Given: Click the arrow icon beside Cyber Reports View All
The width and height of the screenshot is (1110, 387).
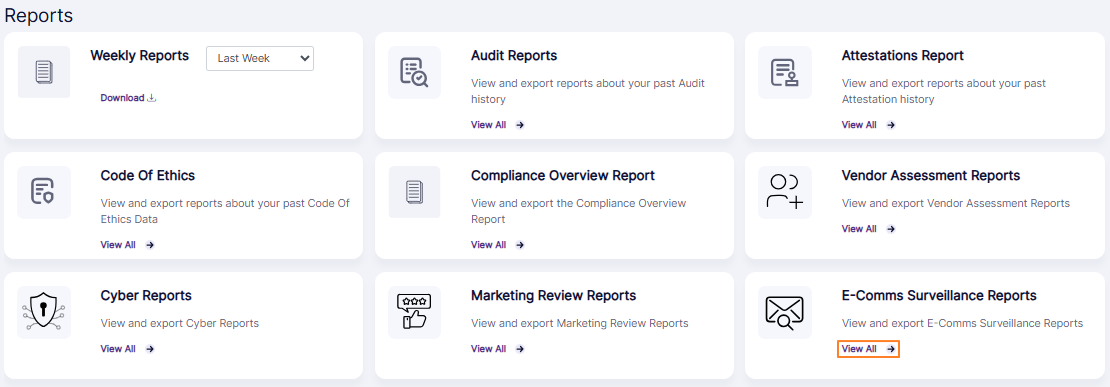Looking at the screenshot, I should (x=149, y=349).
